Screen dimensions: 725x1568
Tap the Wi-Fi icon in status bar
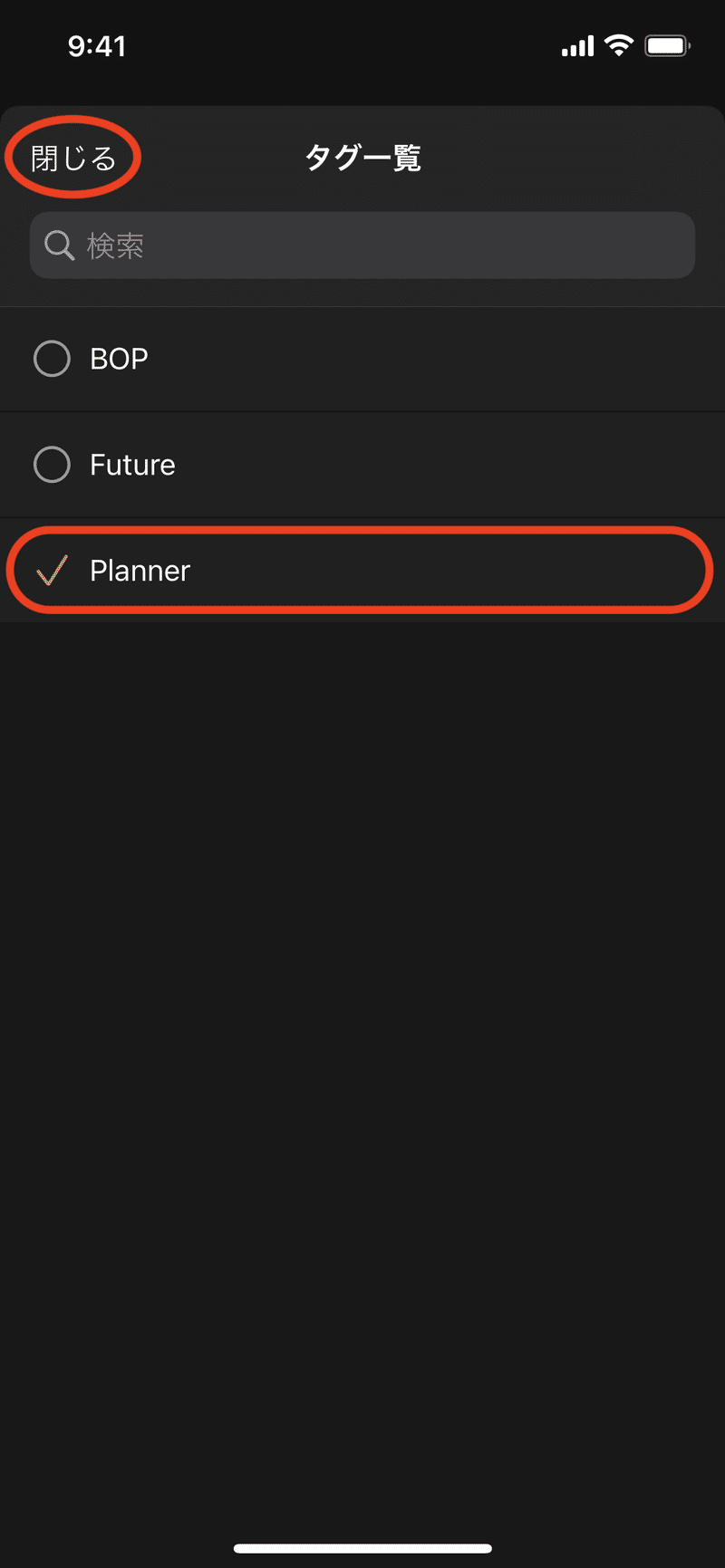coord(619,45)
